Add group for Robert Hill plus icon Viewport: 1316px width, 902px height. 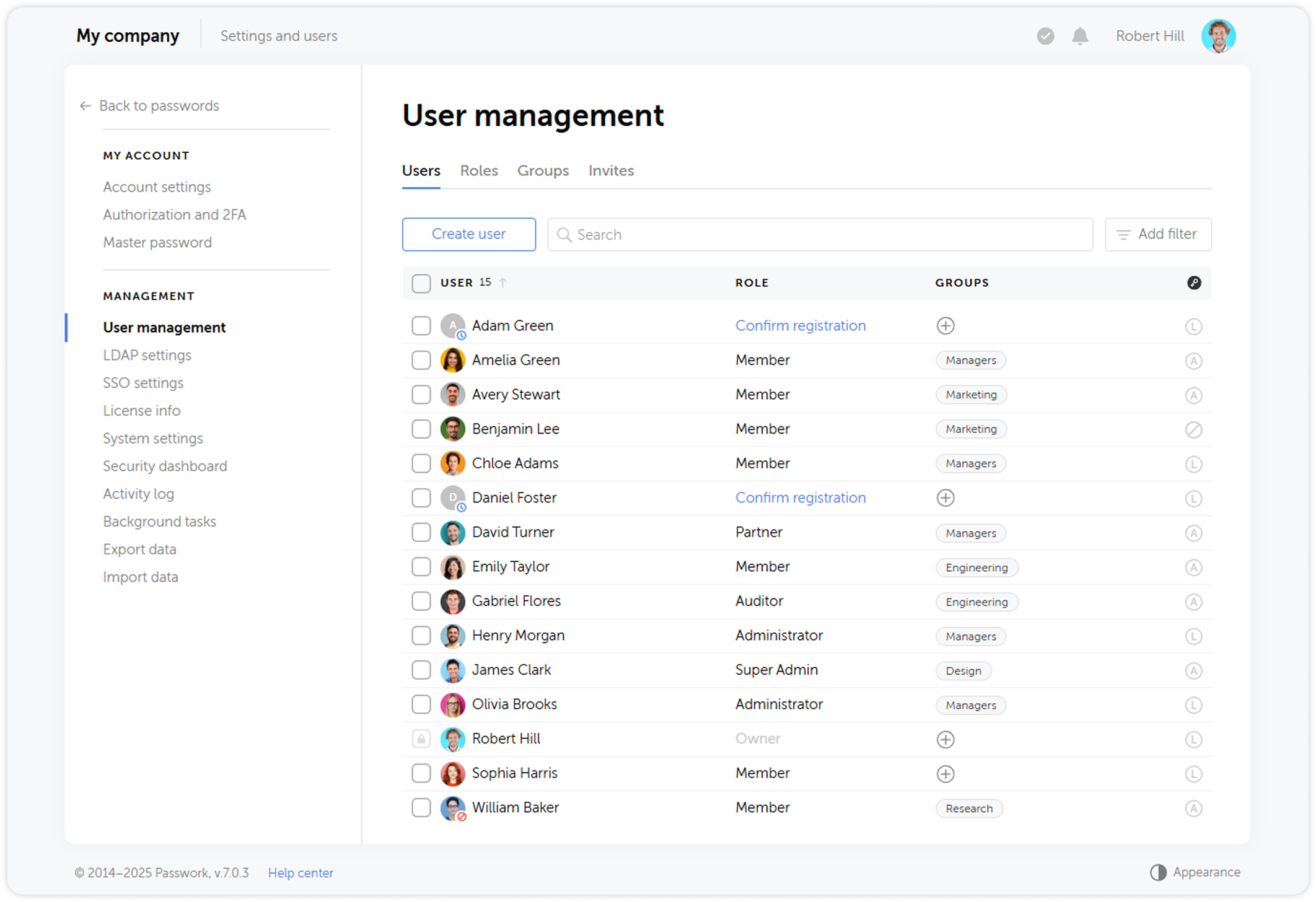coord(945,739)
